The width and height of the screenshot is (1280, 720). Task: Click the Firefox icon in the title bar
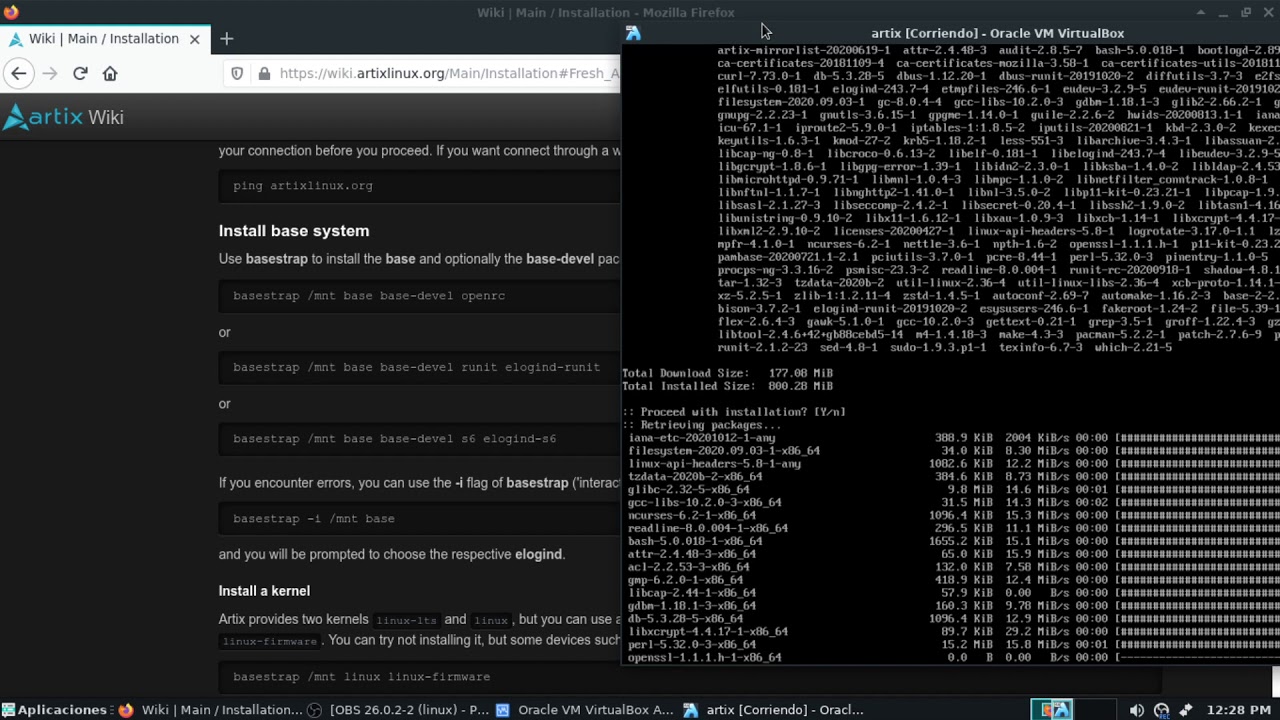(x=11, y=12)
